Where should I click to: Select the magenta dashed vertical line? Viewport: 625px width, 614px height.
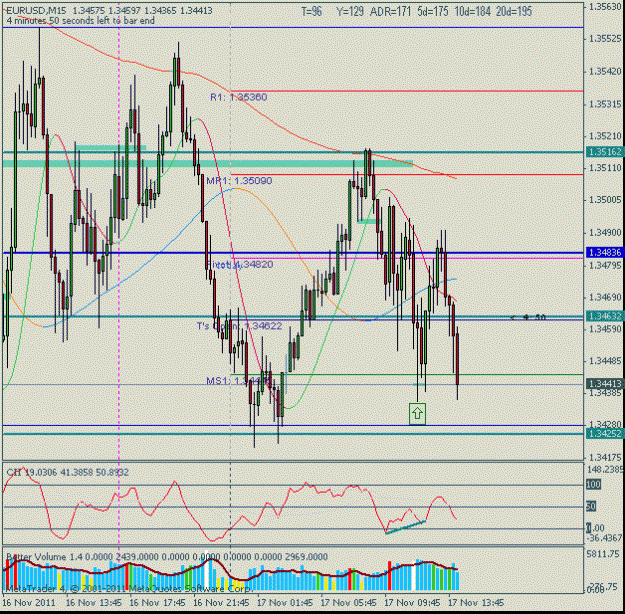tap(119, 279)
